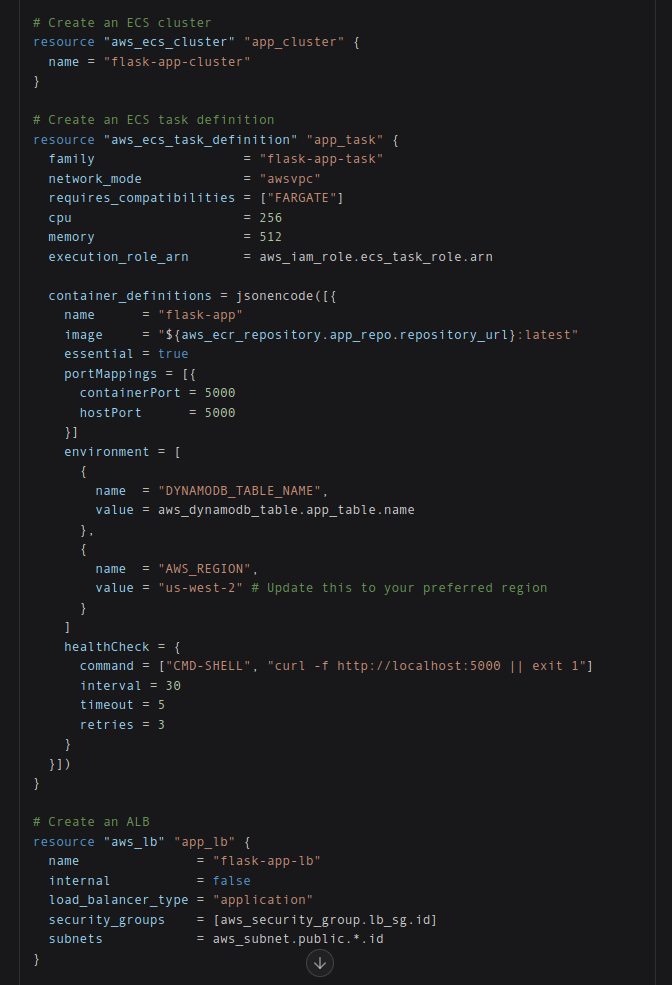The height and width of the screenshot is (985, 672).
Task: Click the "aws_ecs_cluster" resource type string
Action: 170,42
